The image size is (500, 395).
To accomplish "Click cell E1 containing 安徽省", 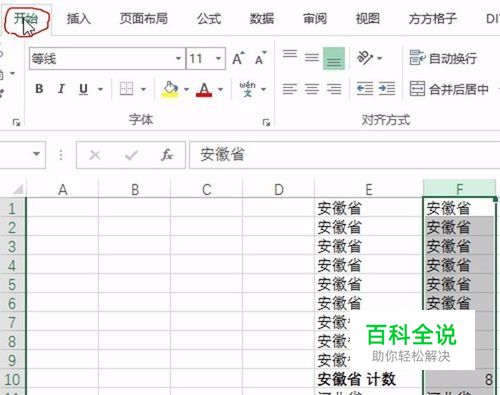I will (369, 208).
